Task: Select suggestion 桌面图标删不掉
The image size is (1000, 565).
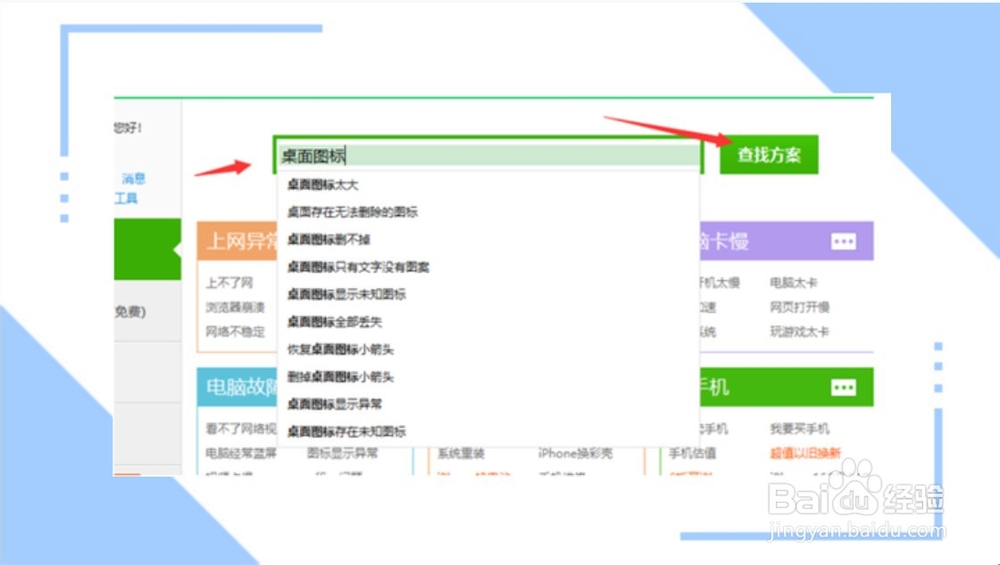Action: [328, 239]
